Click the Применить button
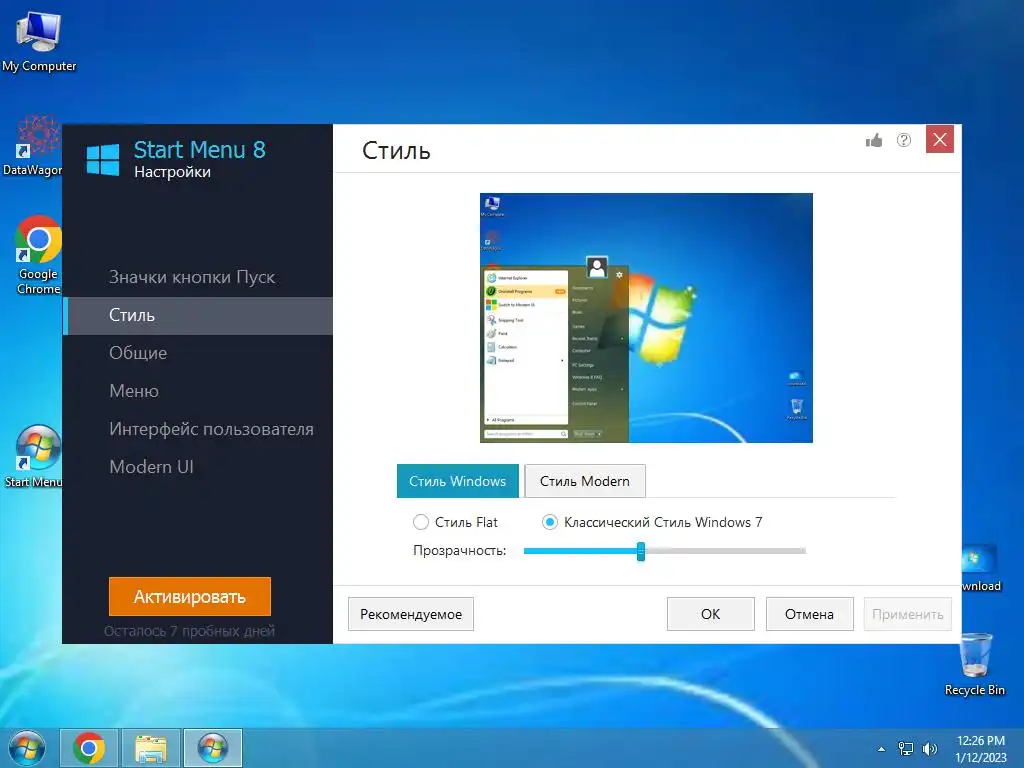This screenshot has width=1024, height=768. 907,614
